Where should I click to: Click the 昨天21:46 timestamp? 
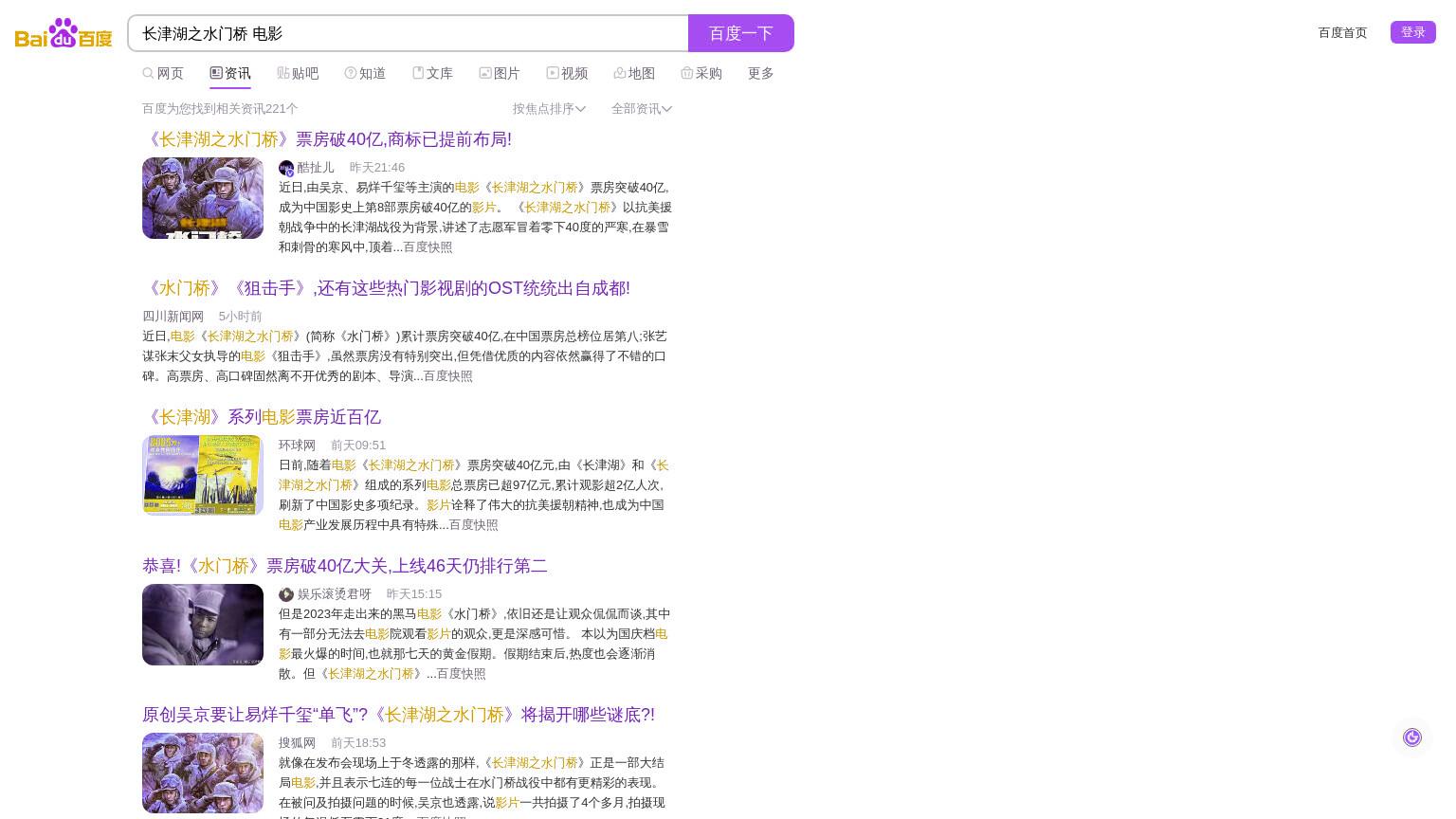(x=377, y=167)
